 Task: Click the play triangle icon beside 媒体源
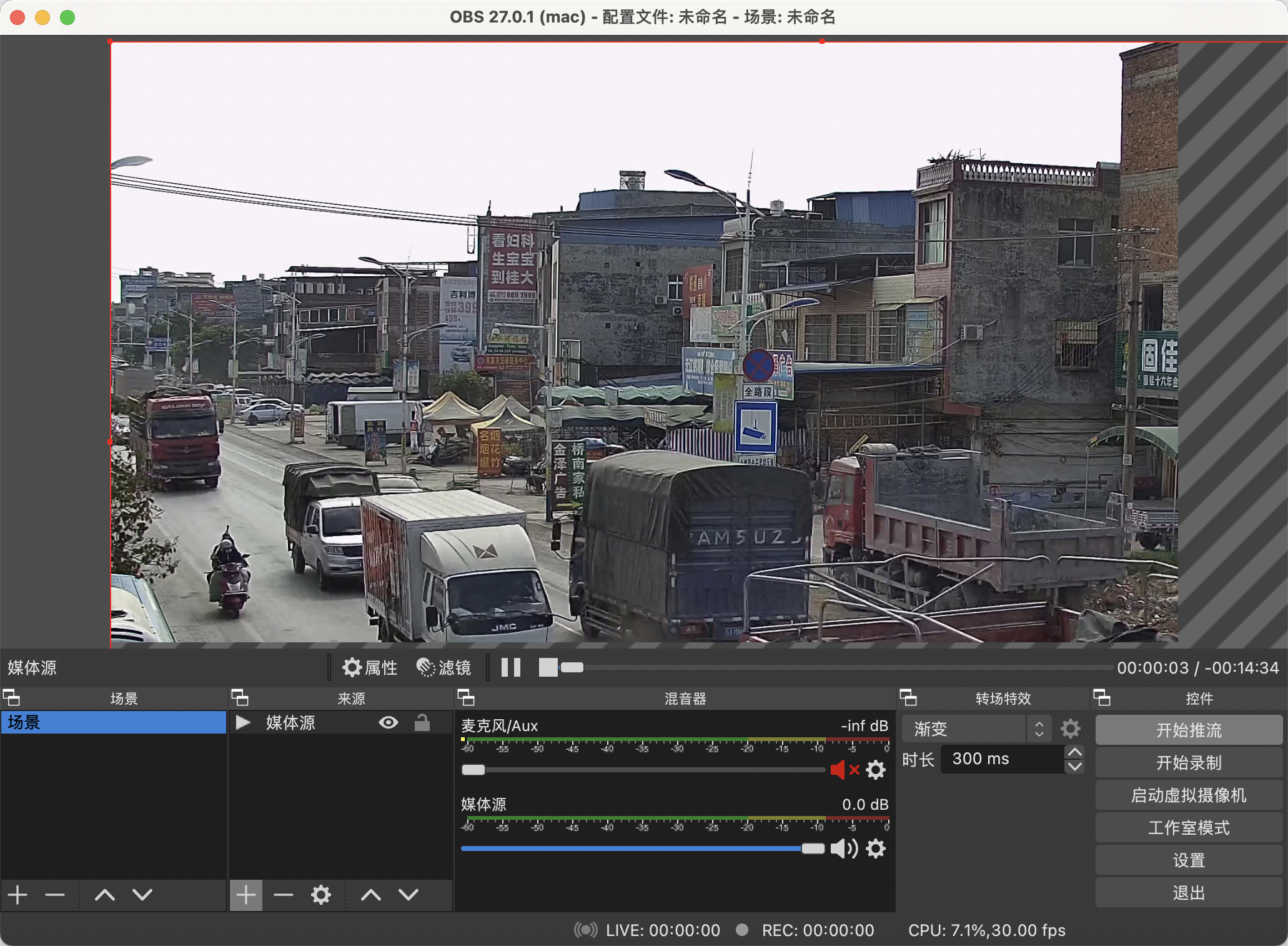tap(243, 723)
